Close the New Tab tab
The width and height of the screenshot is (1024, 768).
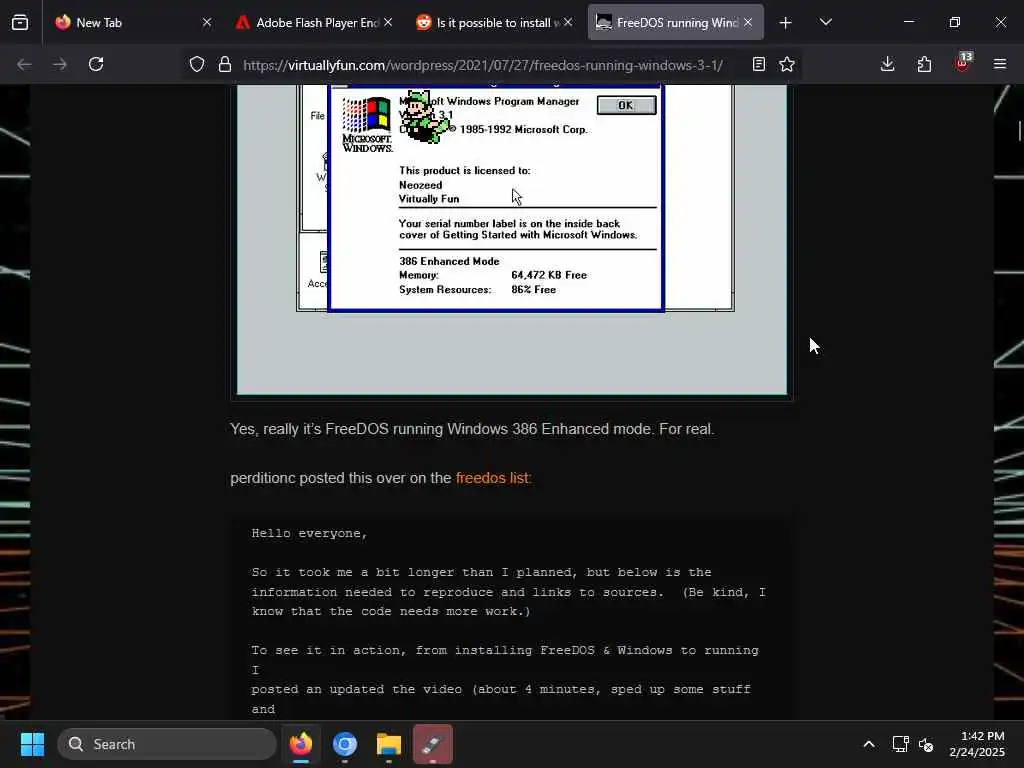tap(206, 23)
